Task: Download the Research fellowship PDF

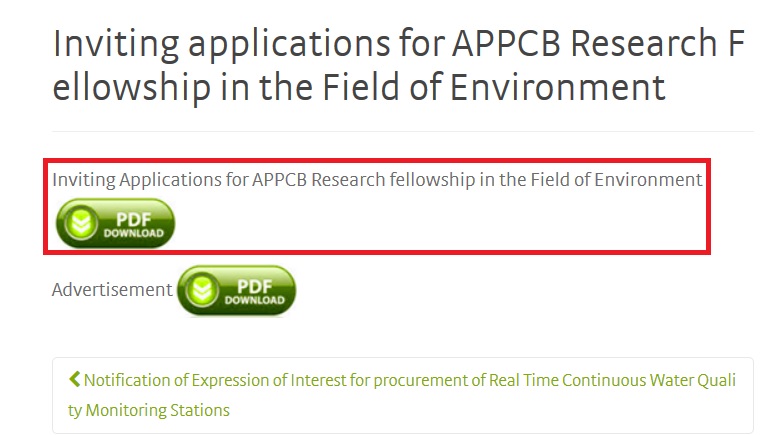Action: point(115,223)
